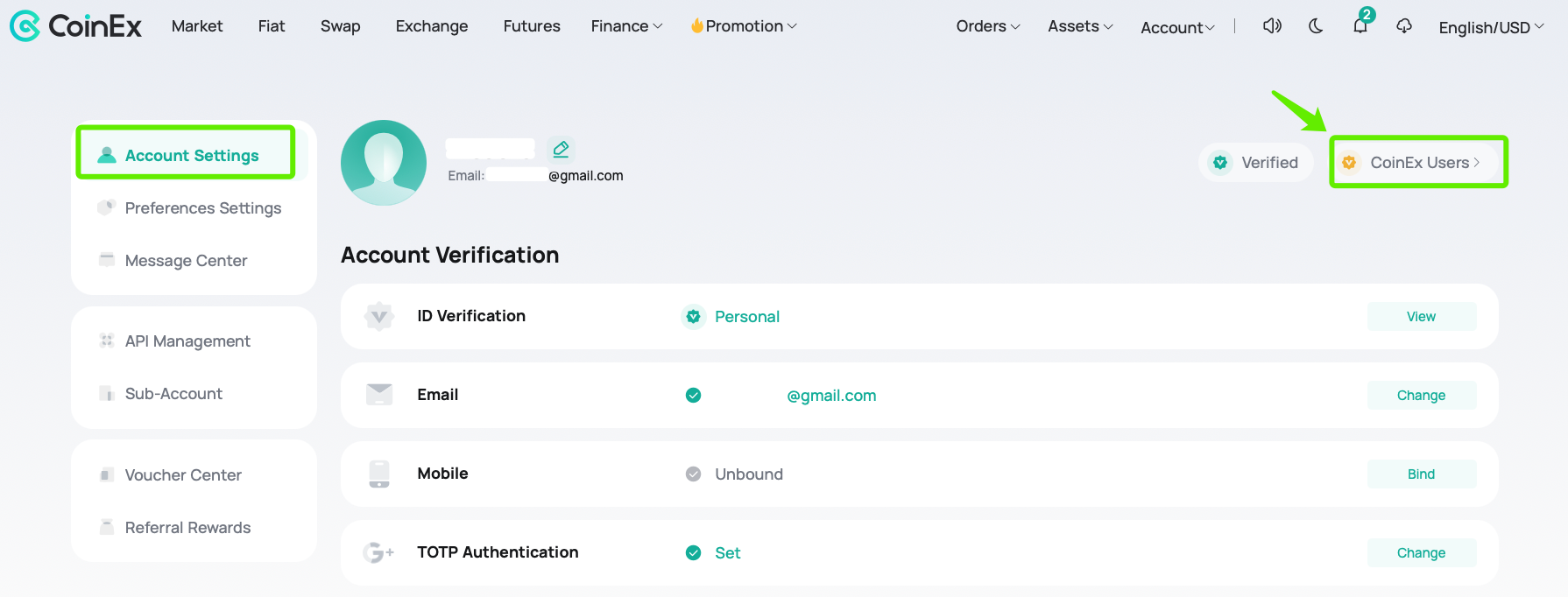Image resolution: width=1568 pixels, height=597 pixels.
Task: Open the Account dropdown
Action: point(1177,27)
